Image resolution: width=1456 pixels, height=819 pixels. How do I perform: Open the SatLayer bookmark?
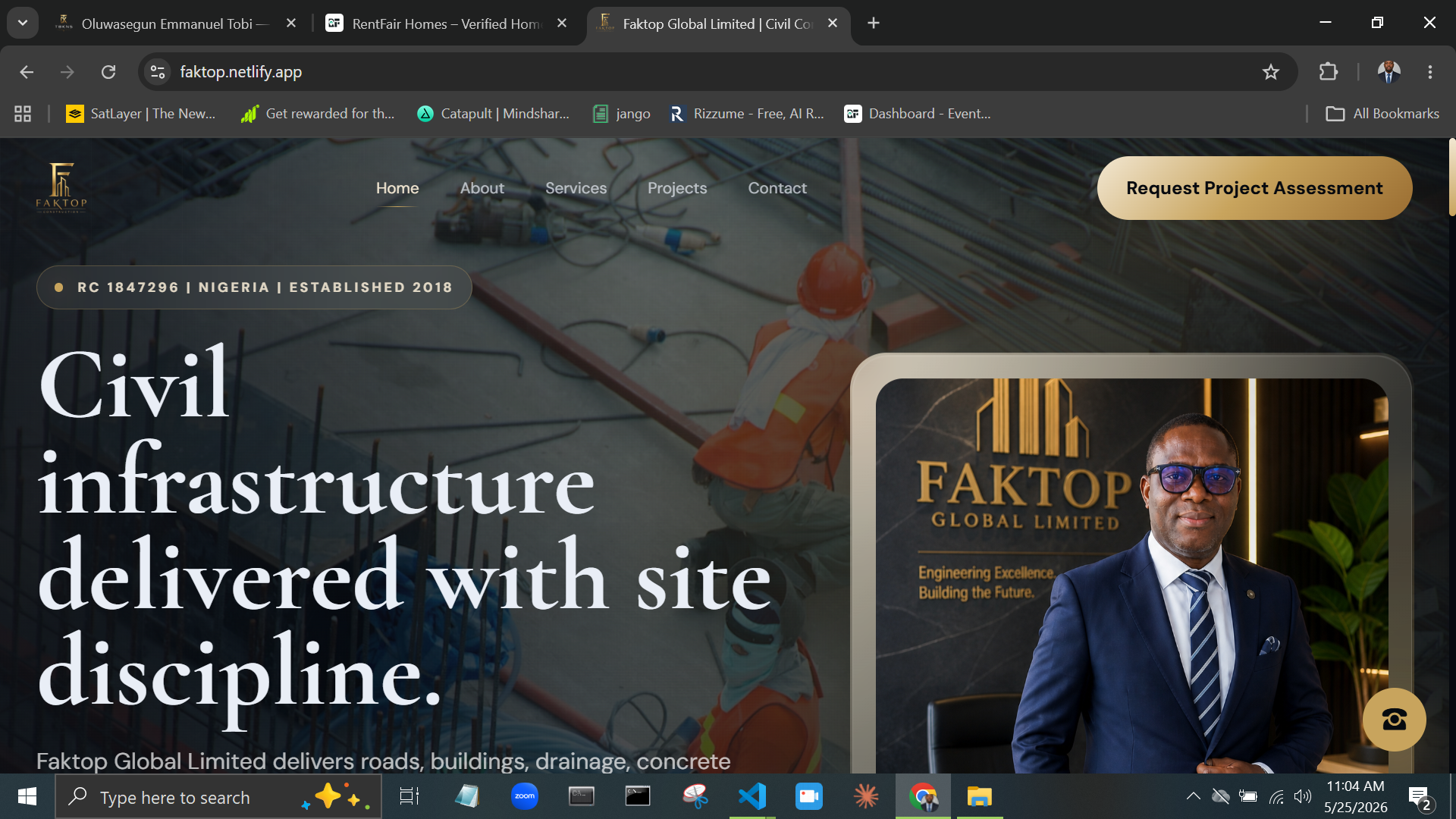(x=141, y=114)
